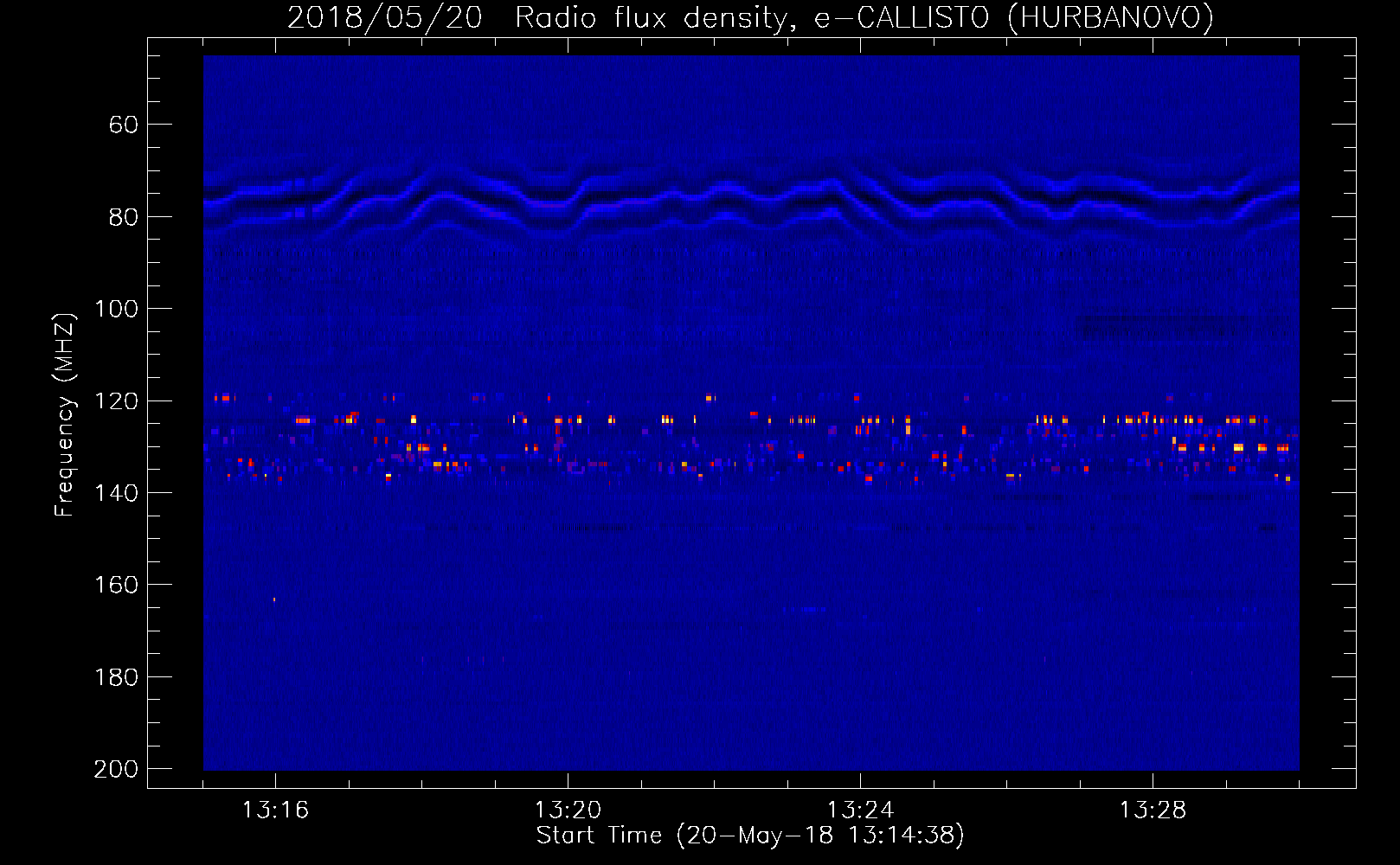1400x865 pixels.
Task: Click the plot title mentioning e-CALLISTO (HURBANOVO)
Action: click(750, 18)
